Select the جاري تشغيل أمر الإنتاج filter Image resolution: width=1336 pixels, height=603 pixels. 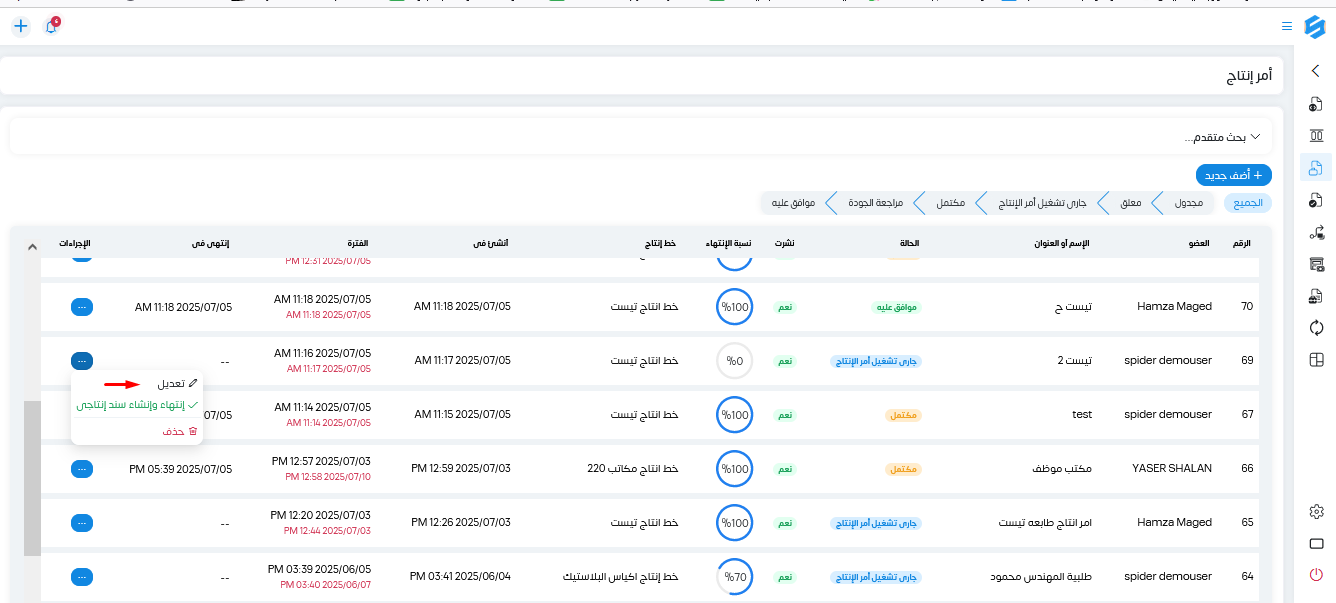tap(1043, 203)
